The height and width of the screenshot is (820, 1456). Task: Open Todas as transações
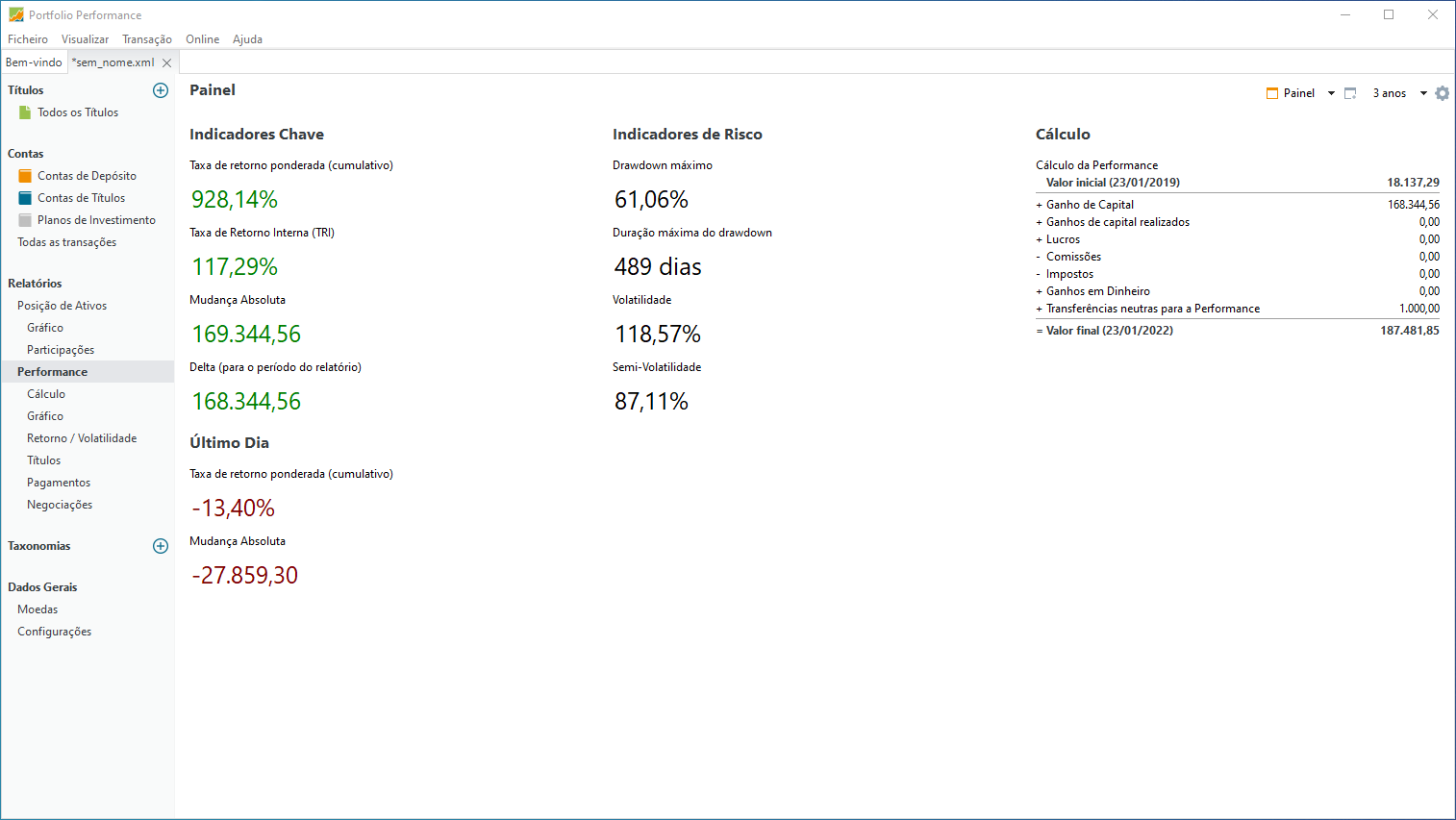[x=66, y=242]
